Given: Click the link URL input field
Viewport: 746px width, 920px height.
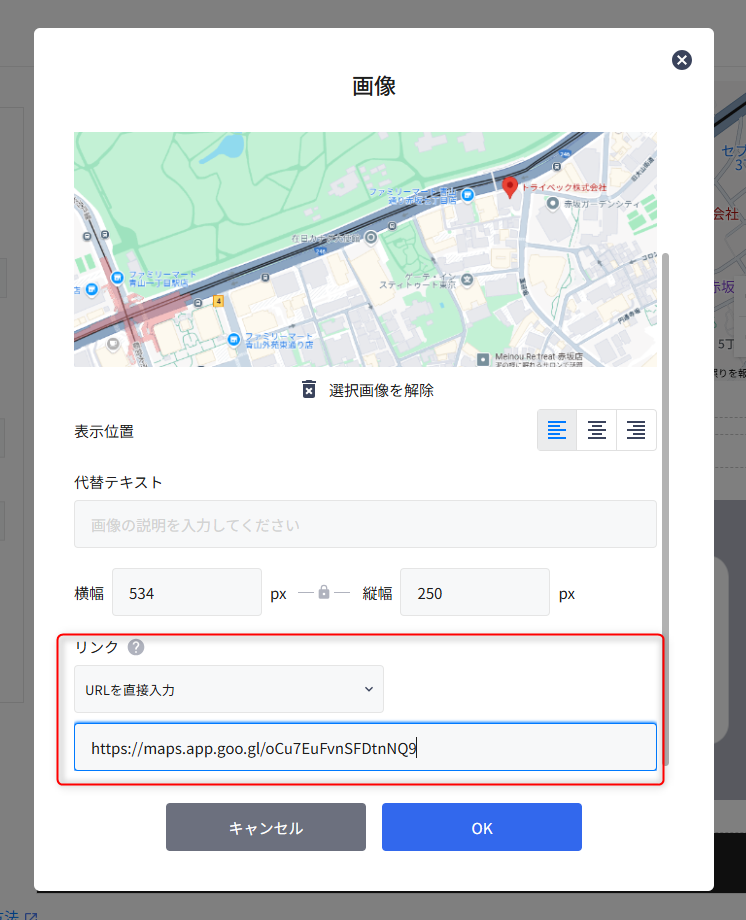Looking at the screenshot, I should (x=365, y=747).
